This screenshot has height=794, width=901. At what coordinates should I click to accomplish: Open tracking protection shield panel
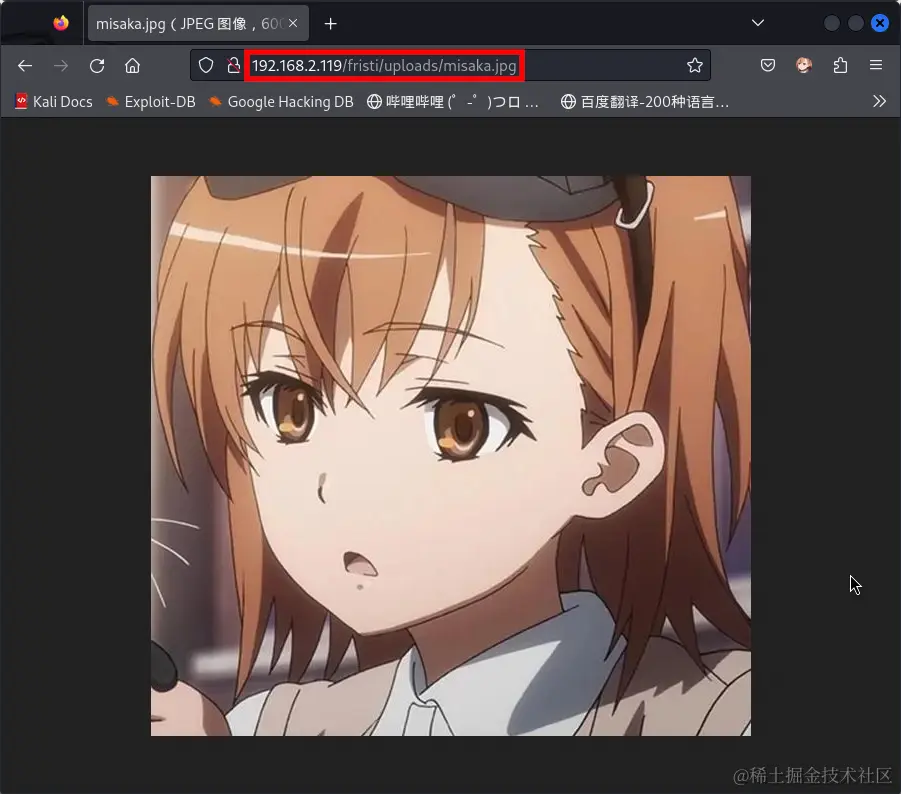(206, 65)
